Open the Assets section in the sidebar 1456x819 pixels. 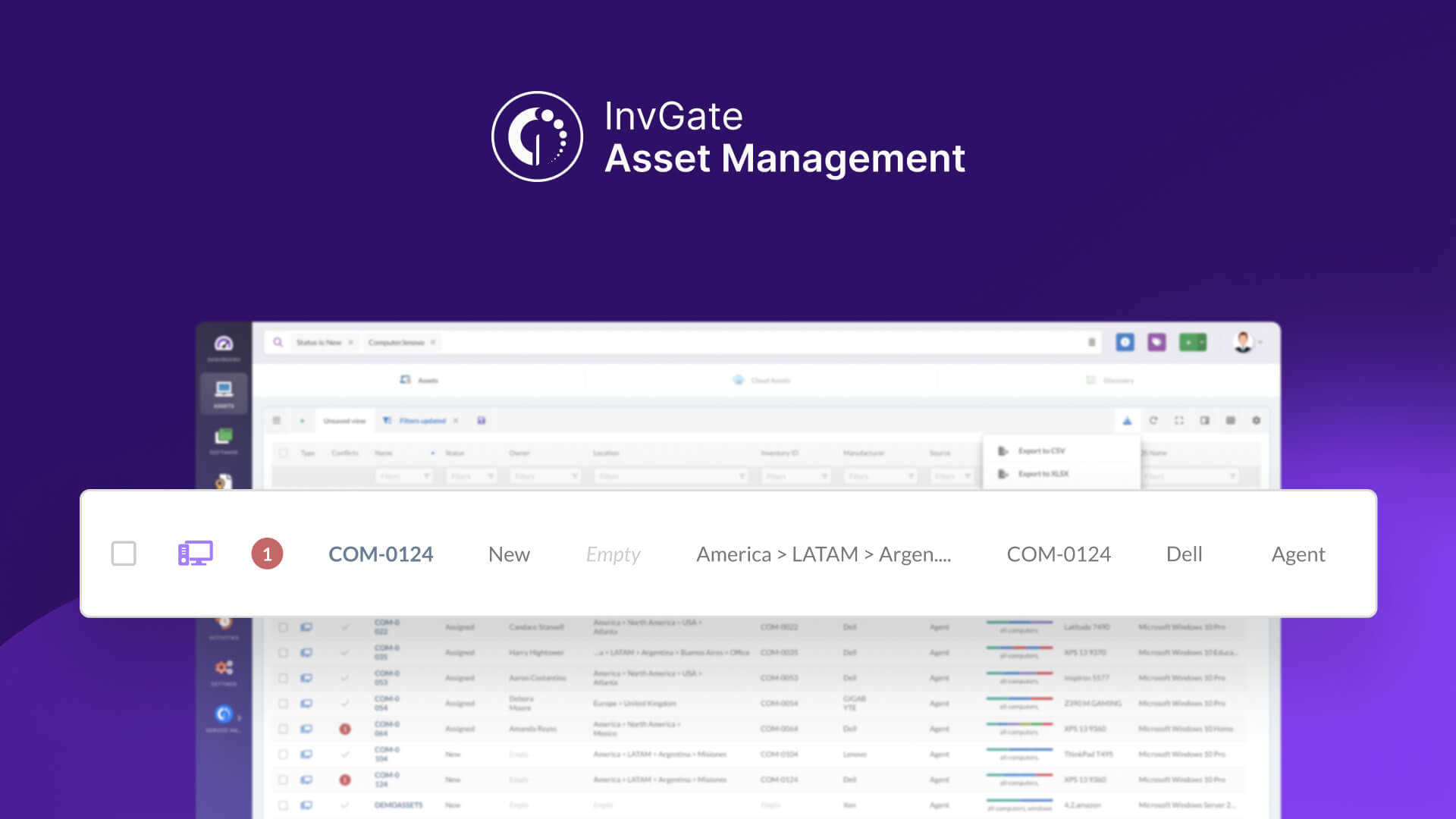[224, 394]
